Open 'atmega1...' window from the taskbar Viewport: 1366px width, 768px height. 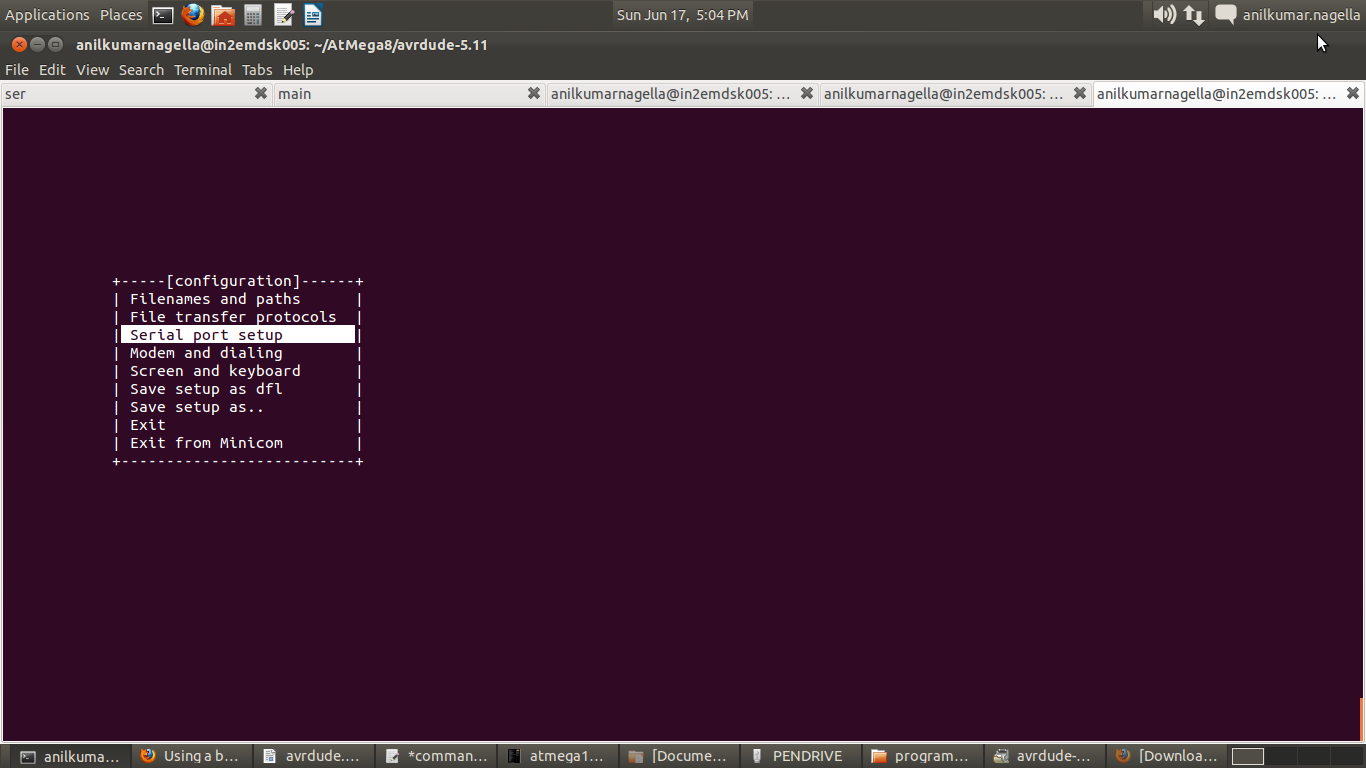556,756
